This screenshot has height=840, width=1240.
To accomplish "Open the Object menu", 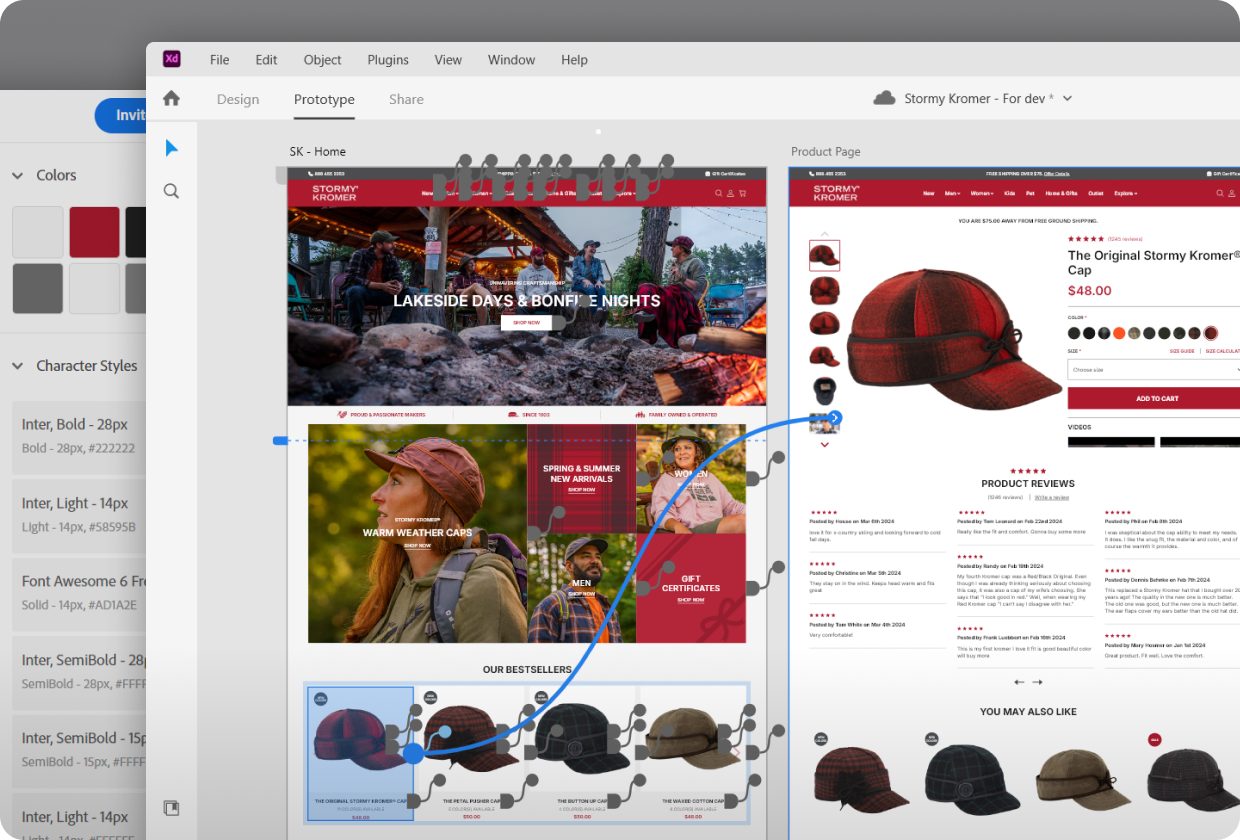I will (323, 60).
